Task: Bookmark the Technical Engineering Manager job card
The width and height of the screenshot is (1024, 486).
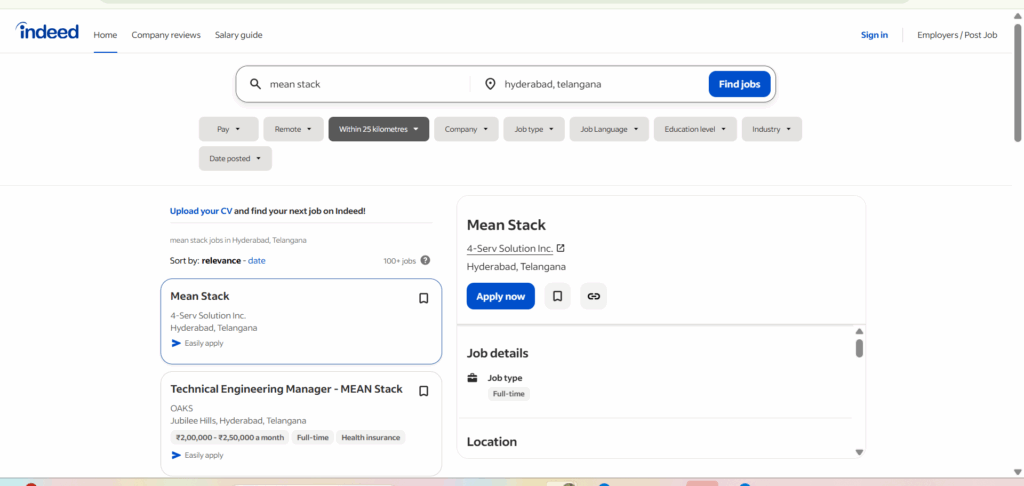Action: 423,391
